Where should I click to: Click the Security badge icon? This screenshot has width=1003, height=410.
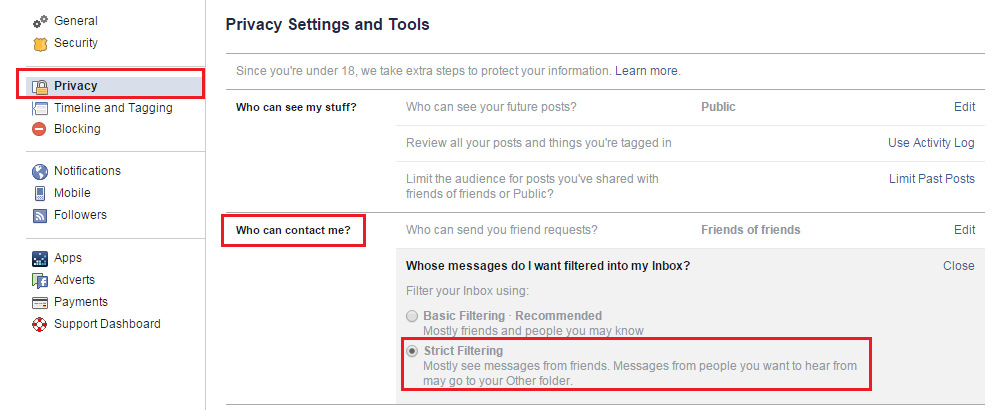pos(40,43)
